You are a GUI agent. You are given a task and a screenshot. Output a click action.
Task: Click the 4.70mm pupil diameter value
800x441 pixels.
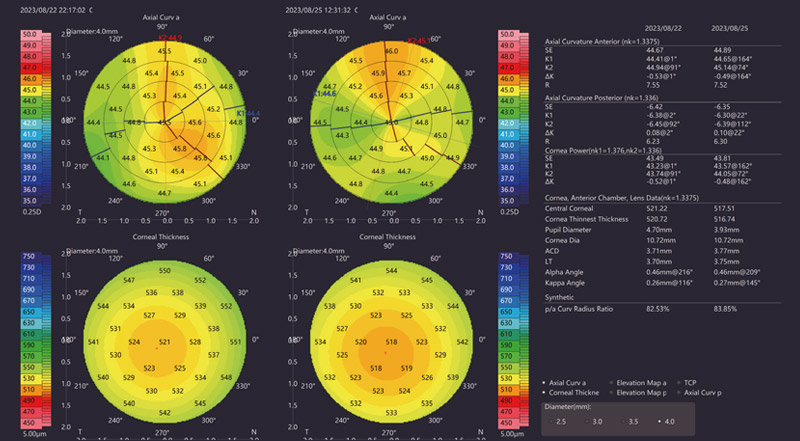tap(658, 230)
